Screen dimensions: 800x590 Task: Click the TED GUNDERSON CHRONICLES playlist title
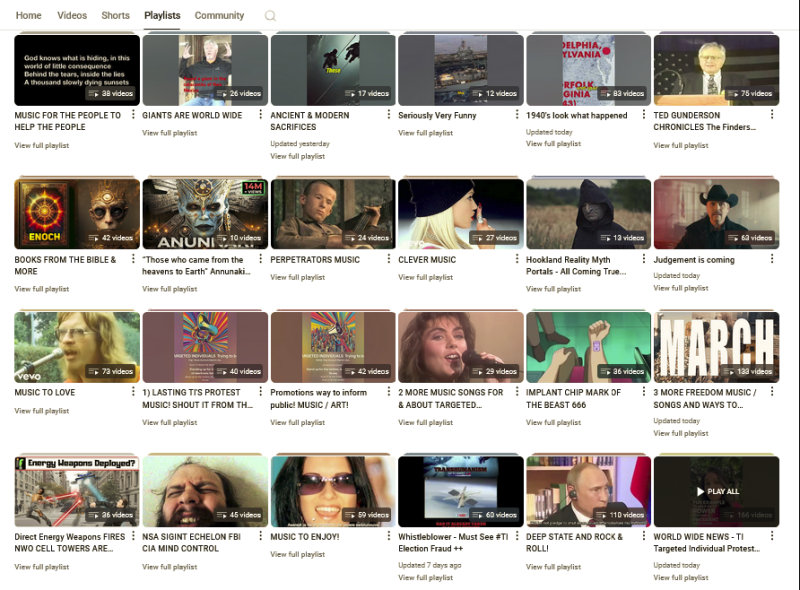(705, 121)
